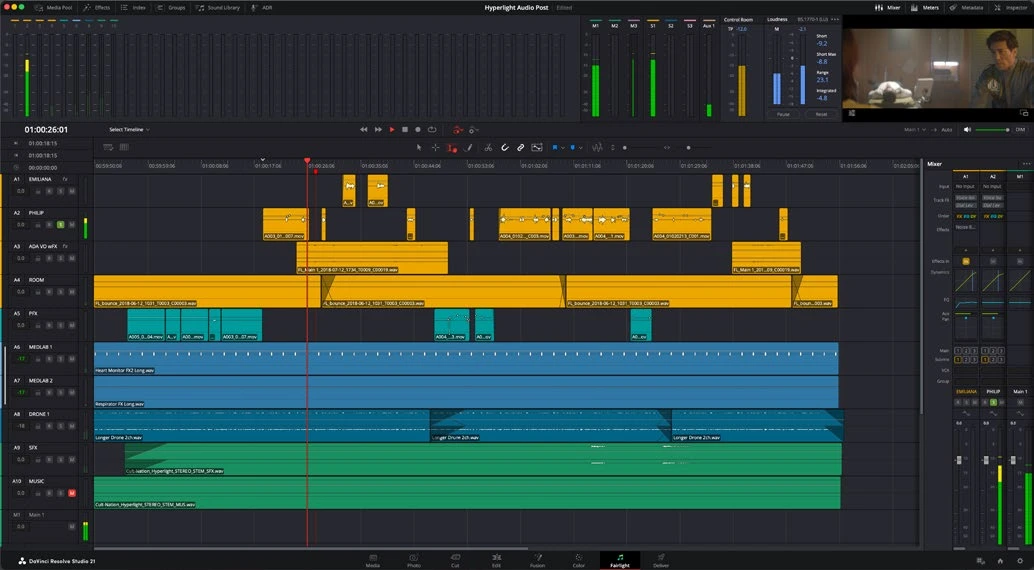The width and height of the screenshot is (1034, 570).
Task: Open the track index grid icon
Action: tap(123, 147)
